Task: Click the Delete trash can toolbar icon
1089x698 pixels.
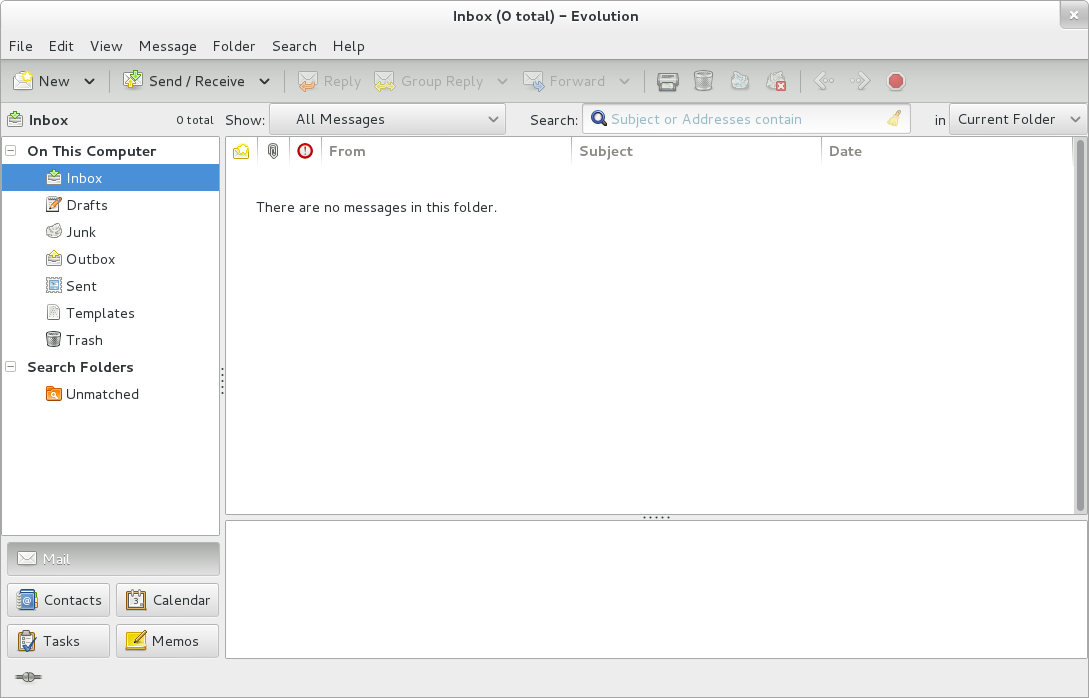Action: point(703,82)
